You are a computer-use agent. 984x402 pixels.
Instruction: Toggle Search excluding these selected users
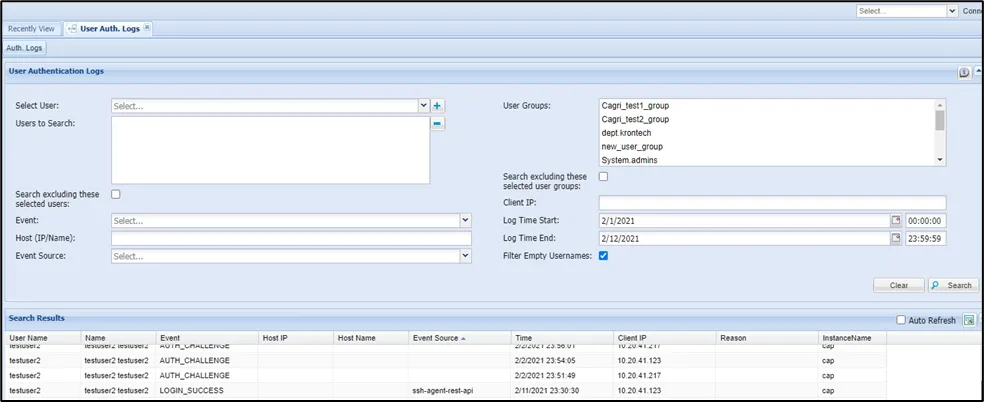coord(115,194)
